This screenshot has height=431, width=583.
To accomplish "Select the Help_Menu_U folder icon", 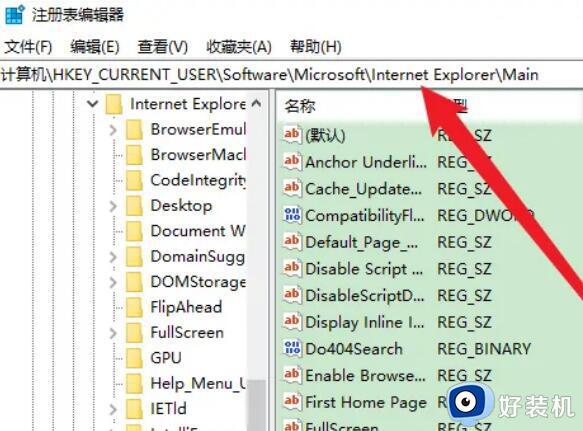I will point(134,383).
